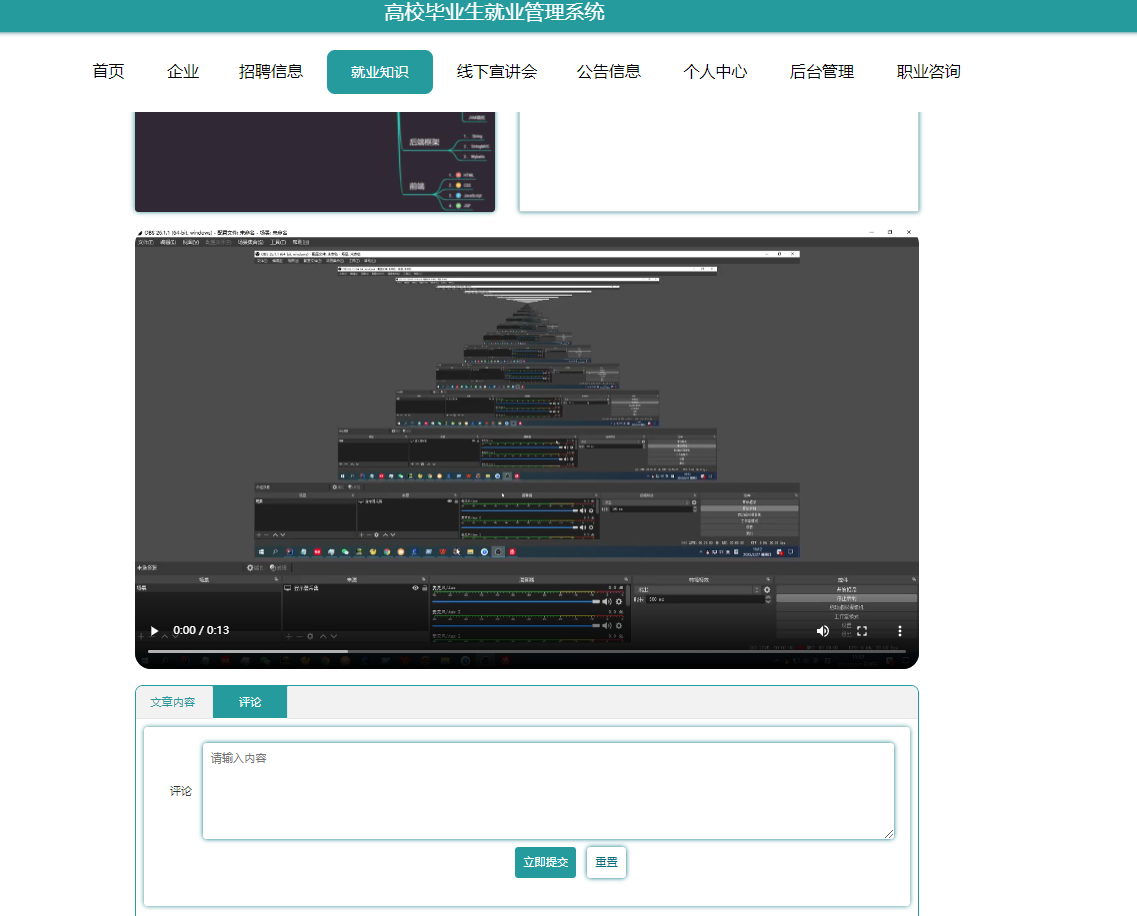Select the 就业知识 navigation tab
1137x916 pixels.
click(x=380, y=72)
